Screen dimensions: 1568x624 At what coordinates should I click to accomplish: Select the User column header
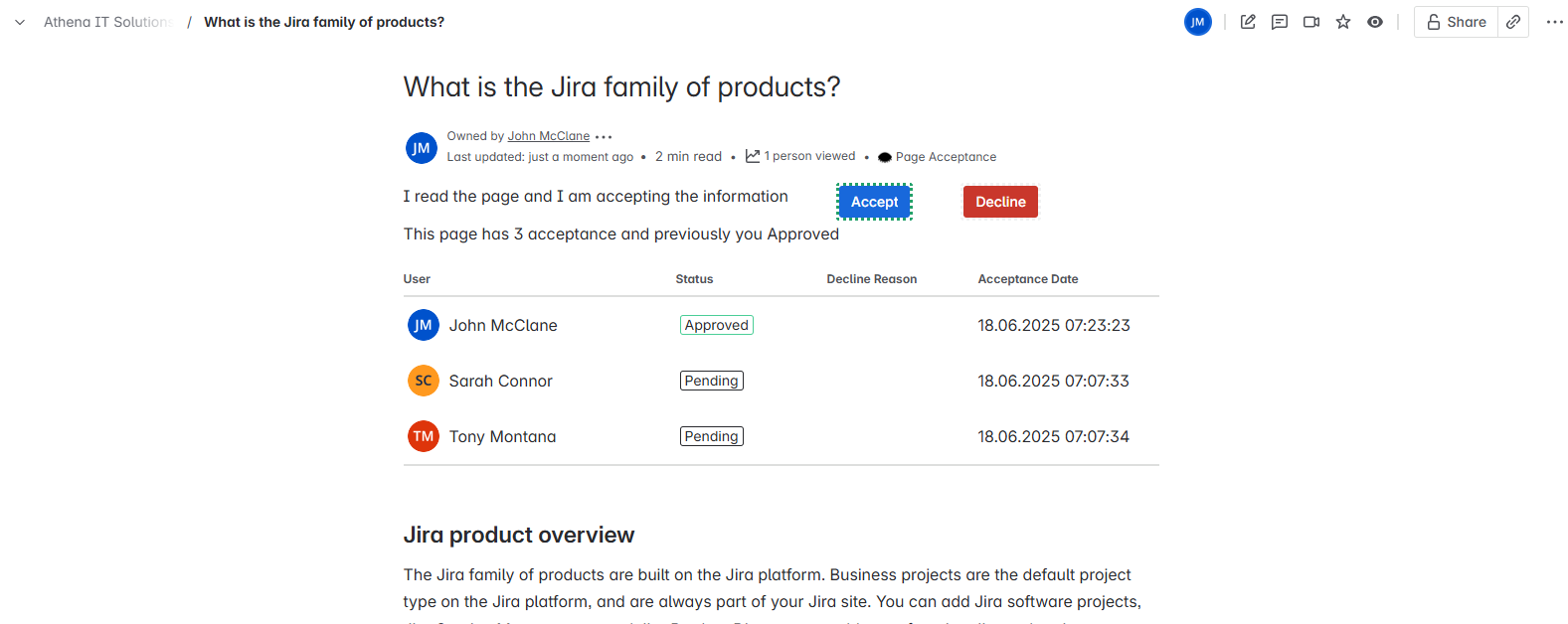tap(417, 279)
